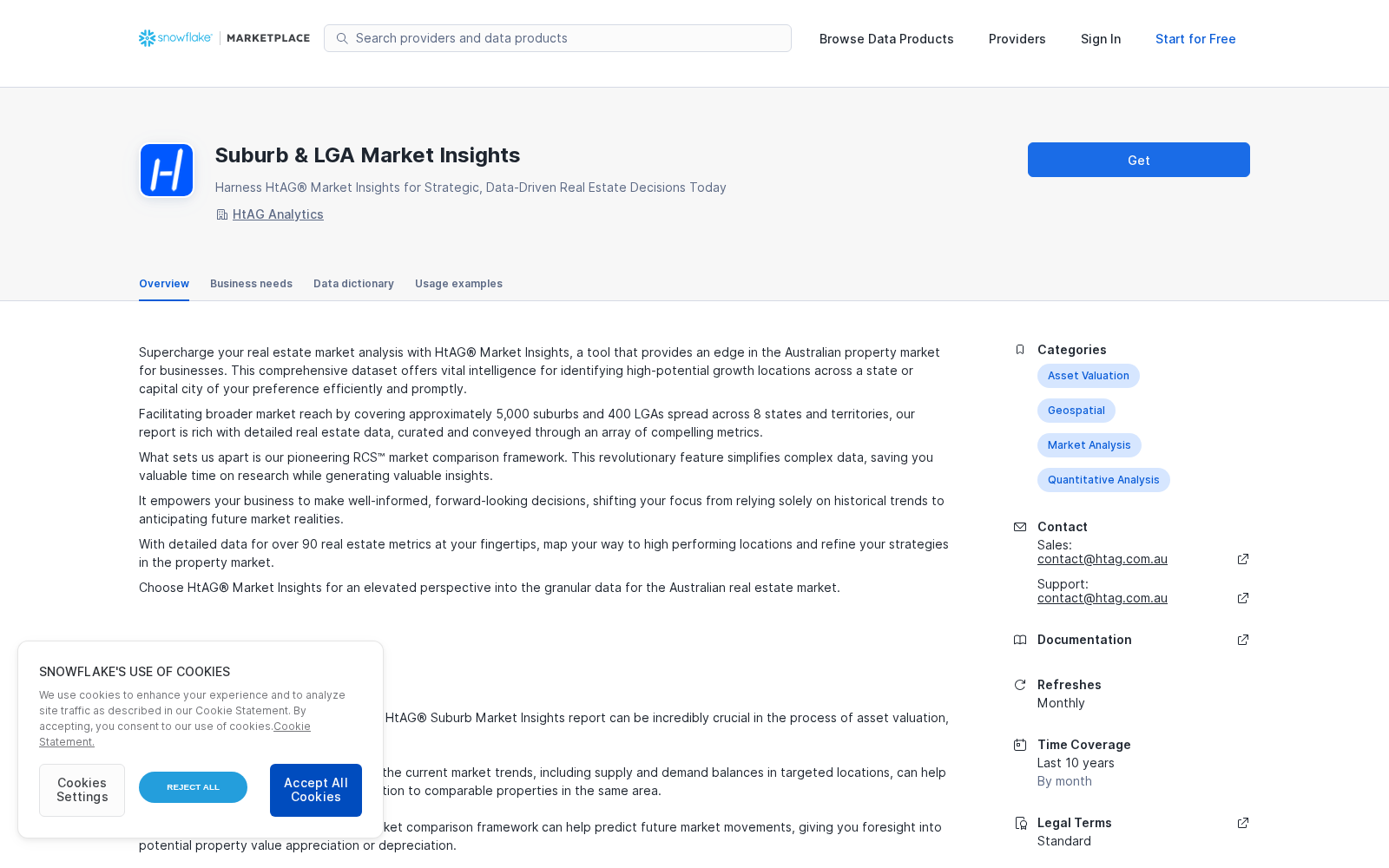Select the Overview tab

pos(164,284)
